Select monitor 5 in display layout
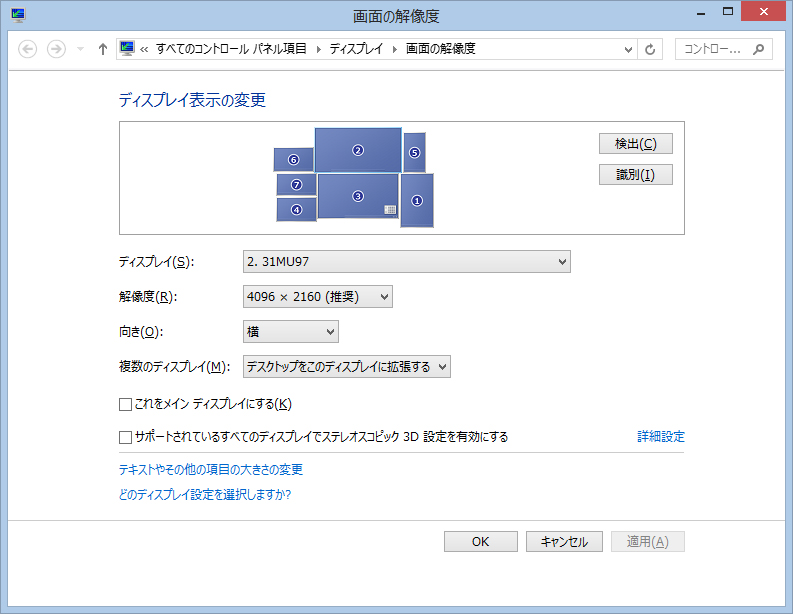 tap(414, 152)
